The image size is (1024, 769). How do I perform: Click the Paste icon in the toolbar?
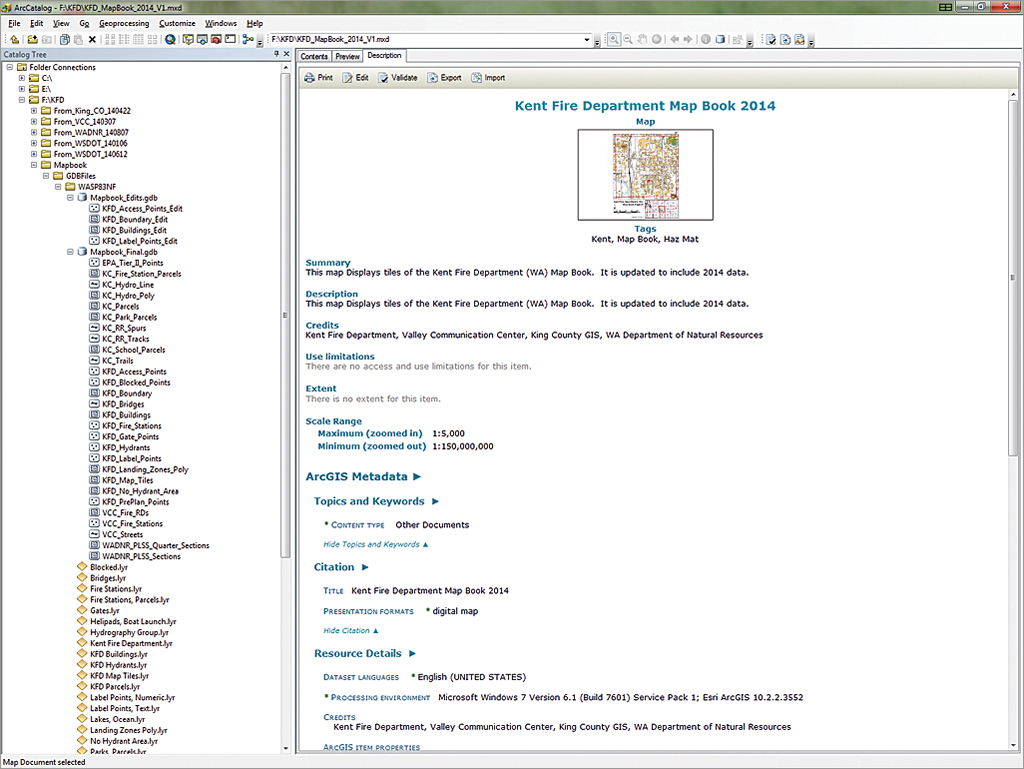pyautogui.click(x=78, y=39)
